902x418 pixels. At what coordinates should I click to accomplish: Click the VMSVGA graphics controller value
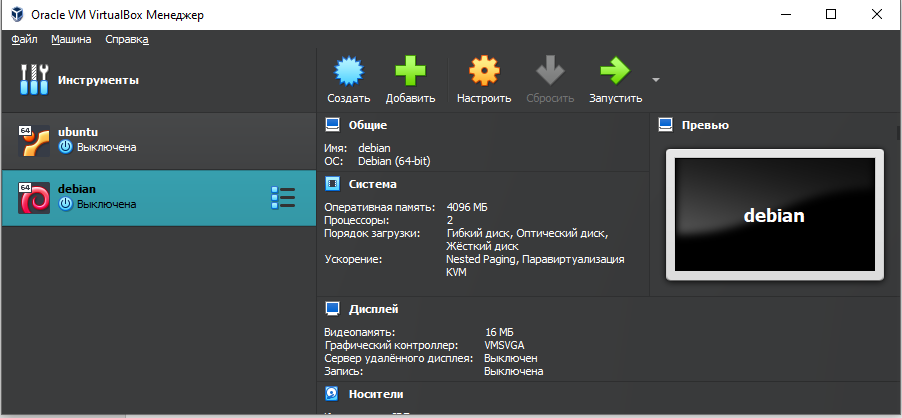pos(504,346)
